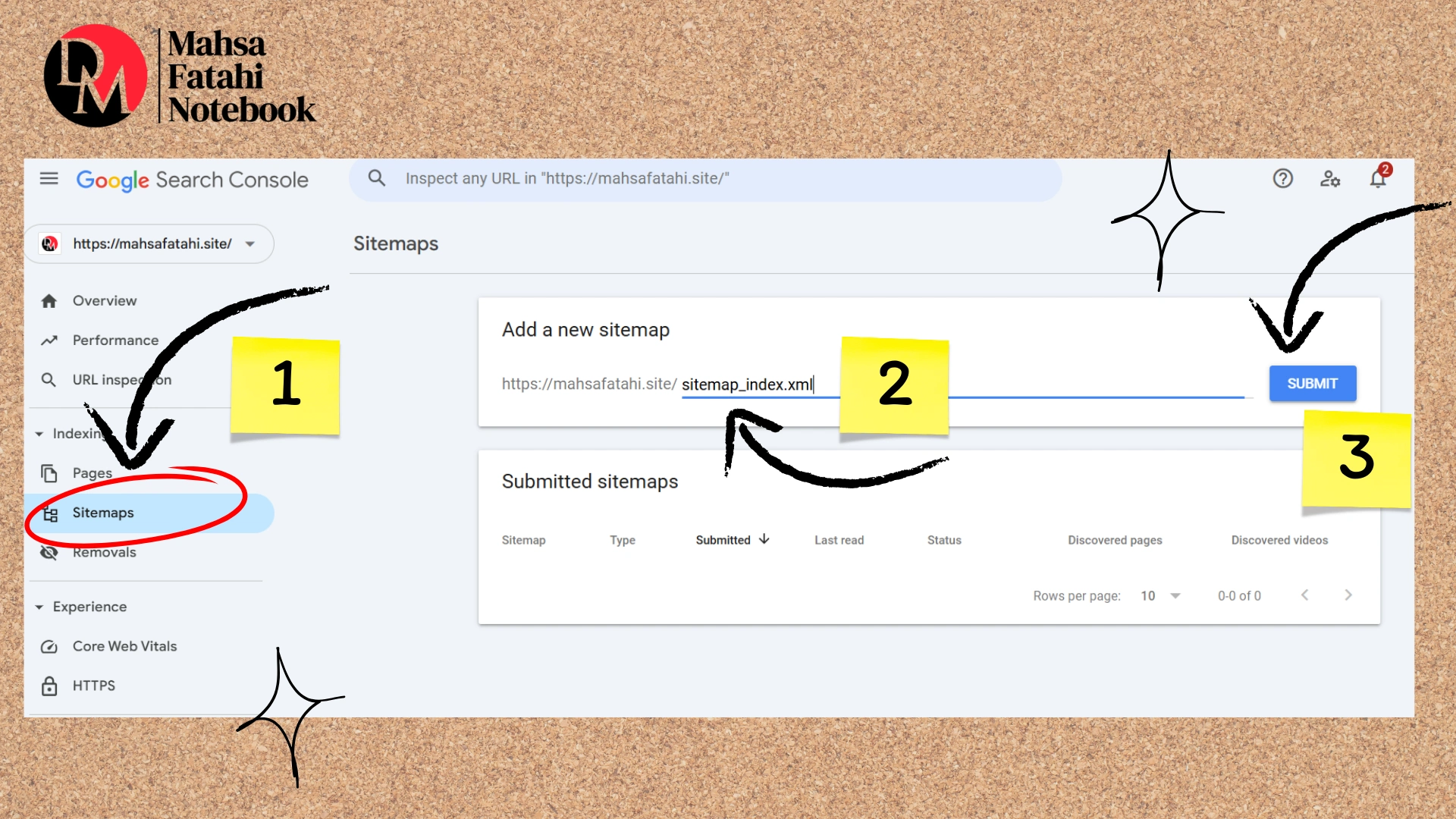The width and height of the screenshot is (1456, 819).
Task: Go to previous page of sitemaps
Action: [1304, 595]
